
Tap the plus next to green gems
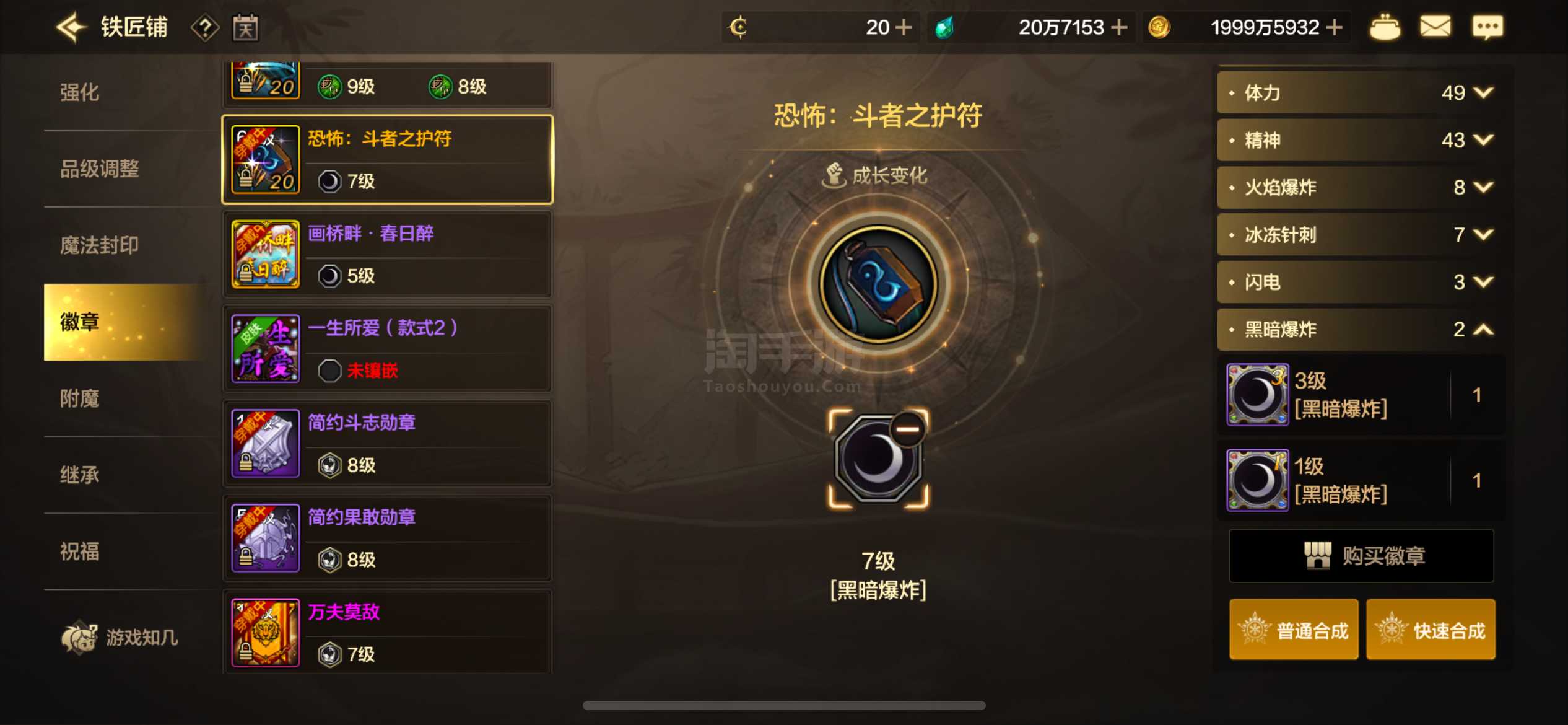click(1118, 27)
